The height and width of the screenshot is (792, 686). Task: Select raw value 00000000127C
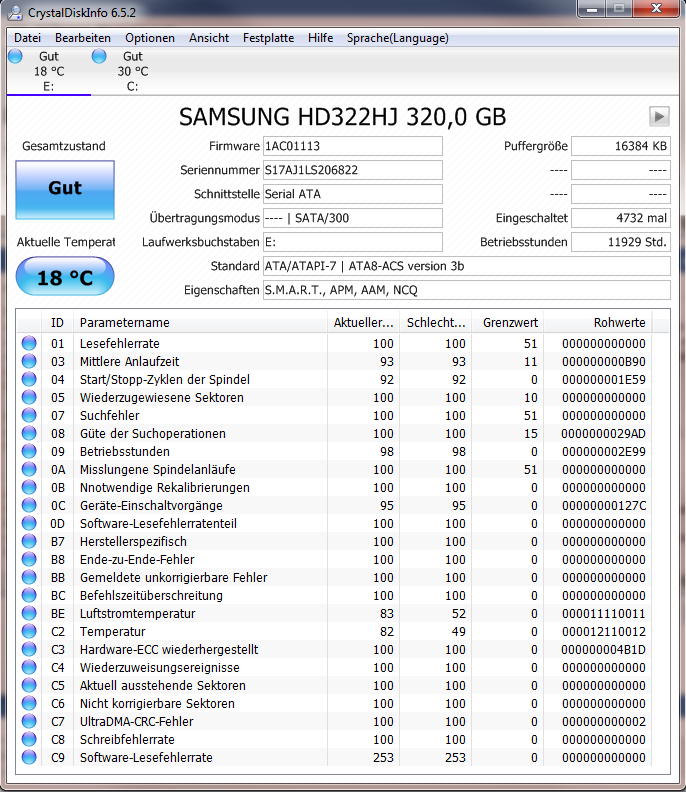click(x=604, y=506)
